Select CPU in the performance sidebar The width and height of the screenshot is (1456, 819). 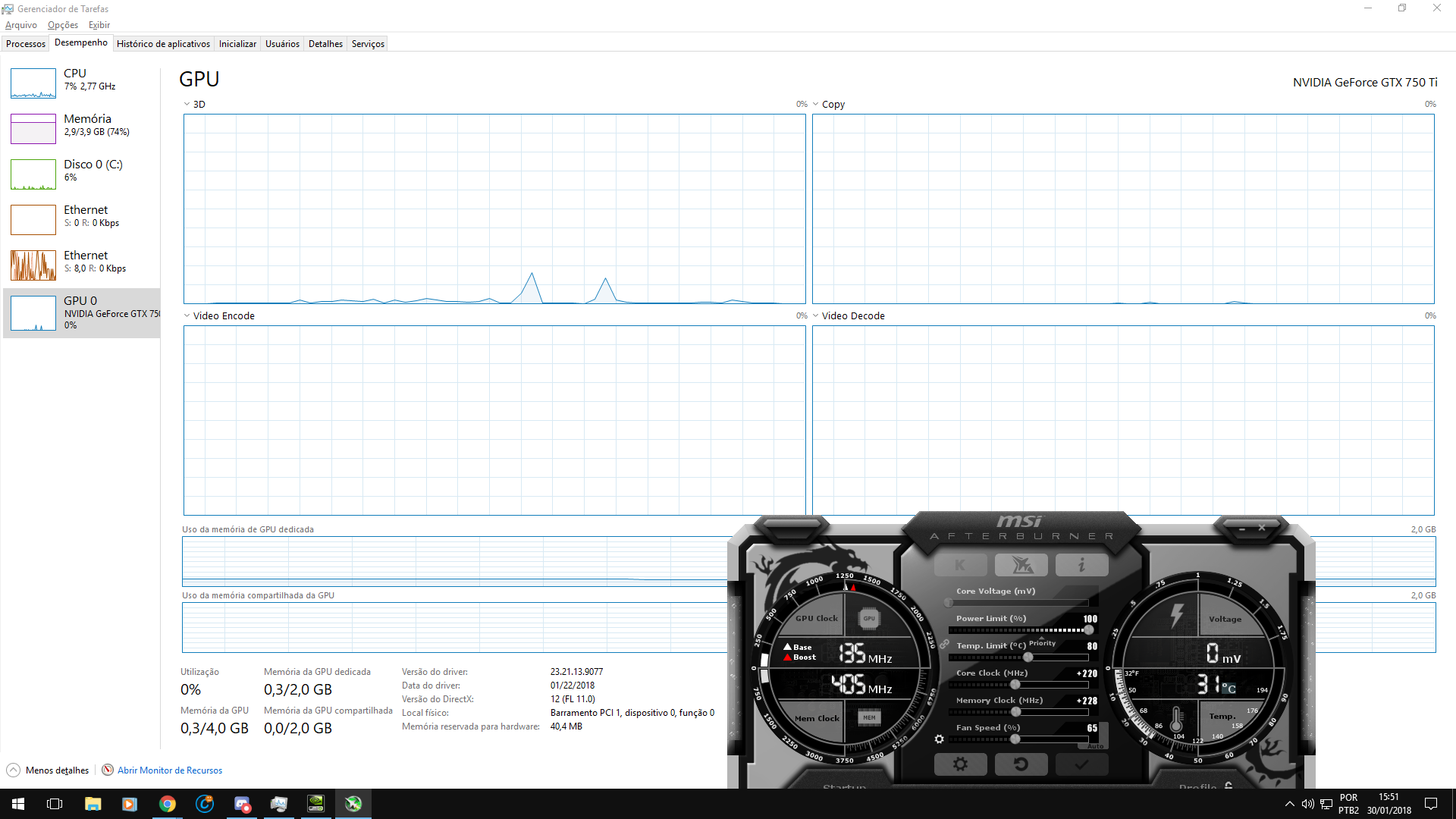coord(82,83)
